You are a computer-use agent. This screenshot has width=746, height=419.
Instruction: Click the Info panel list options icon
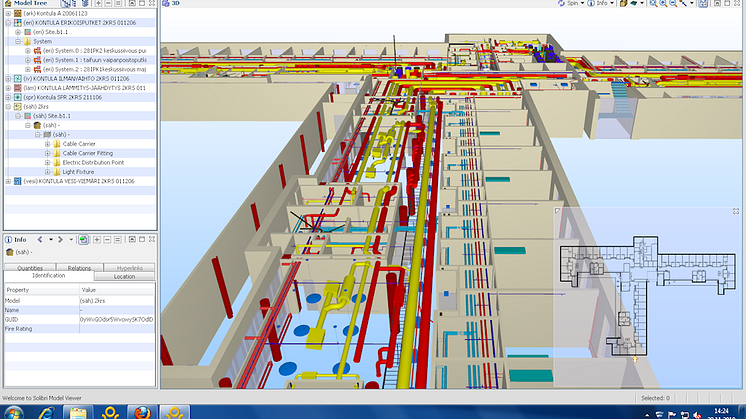(118, 239)
